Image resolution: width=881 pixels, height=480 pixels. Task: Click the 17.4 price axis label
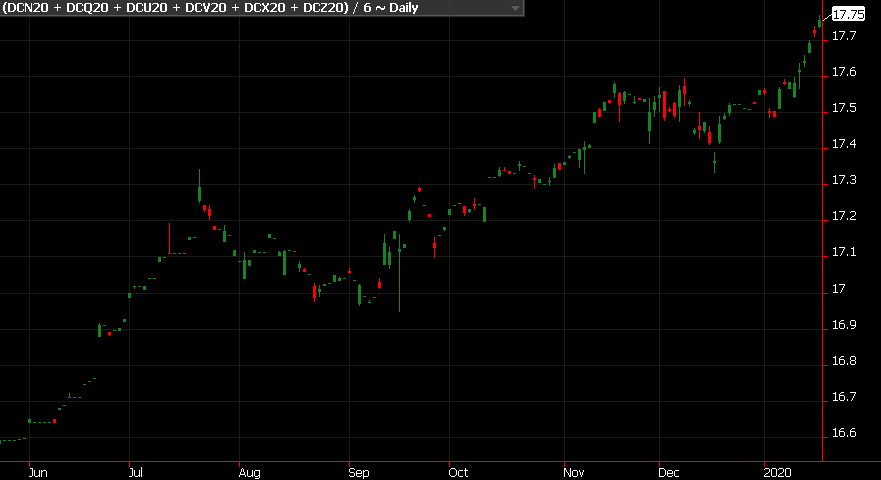click(x=844, y=144)
